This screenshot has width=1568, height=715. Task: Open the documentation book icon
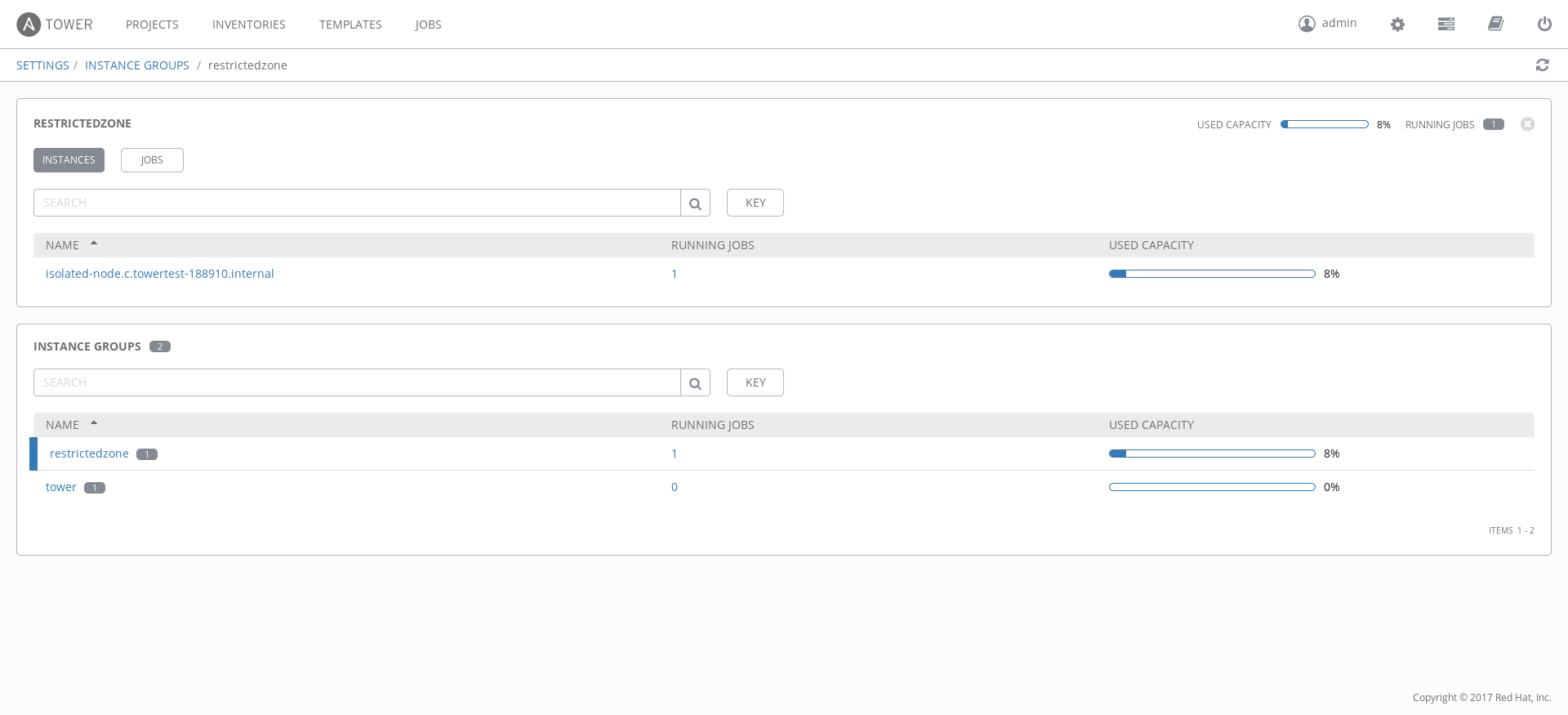click(1495, 25)
